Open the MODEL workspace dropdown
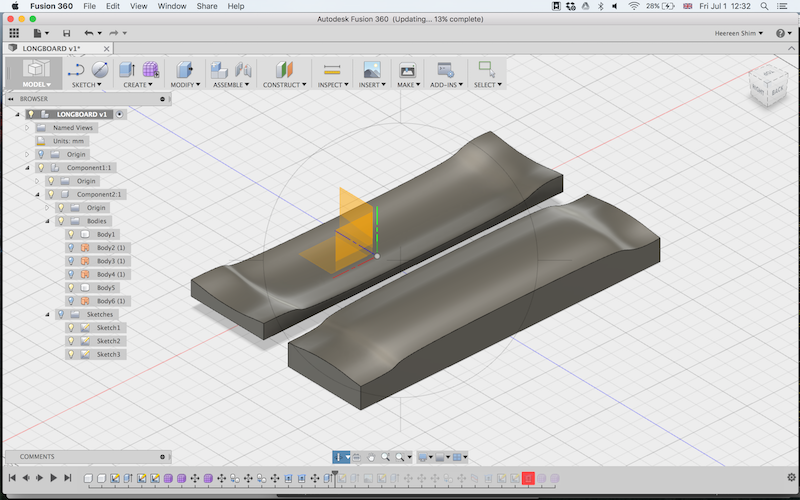This screenshot has height=500, width=800. pyautogui.click(x=36, y=85)
